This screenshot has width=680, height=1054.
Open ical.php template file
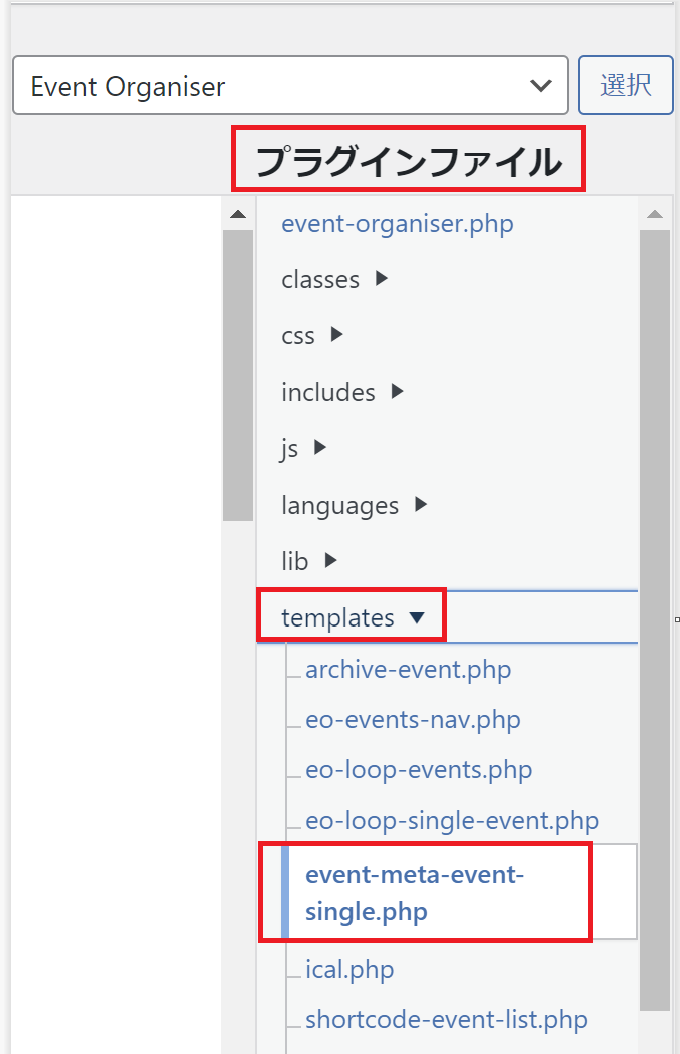pyautogui.click(x=349, y=970)
